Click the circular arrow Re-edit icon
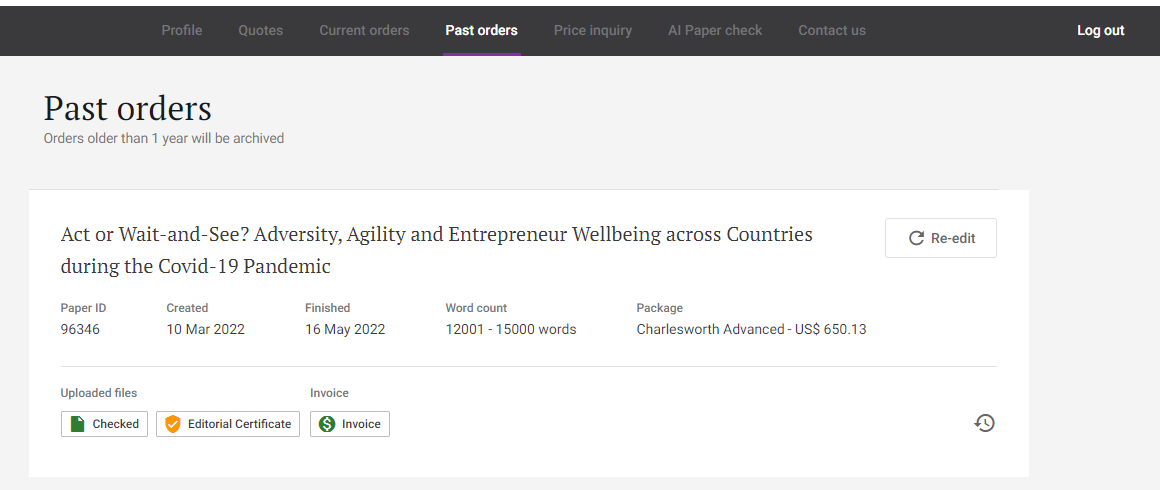 (916, 238)
